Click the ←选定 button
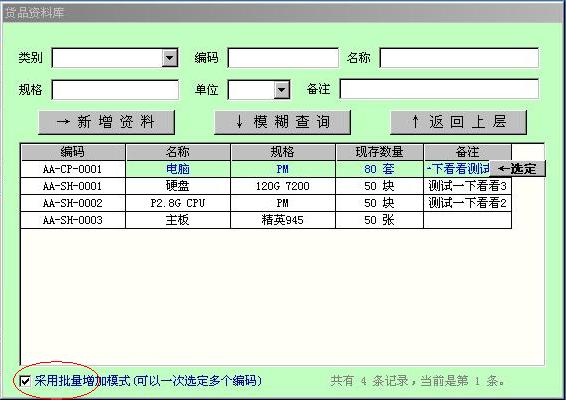Image resolution: width=566 pixels, height=400 pixels. (x=518, y=169)
